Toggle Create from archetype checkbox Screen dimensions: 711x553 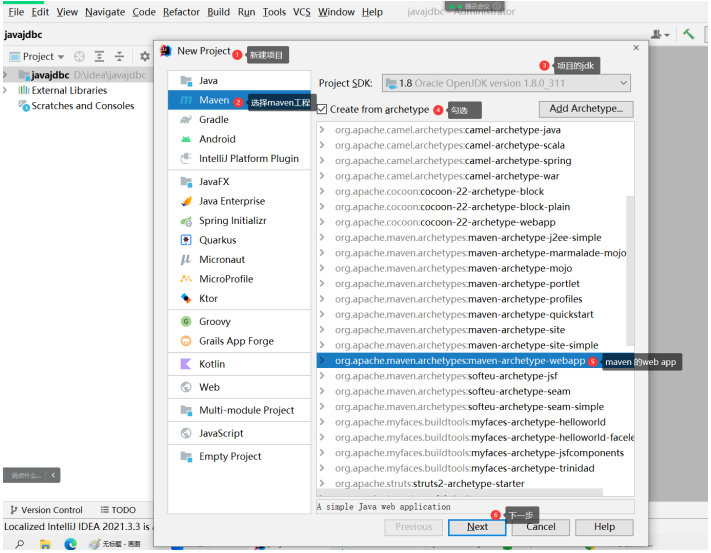pos(322,110)
